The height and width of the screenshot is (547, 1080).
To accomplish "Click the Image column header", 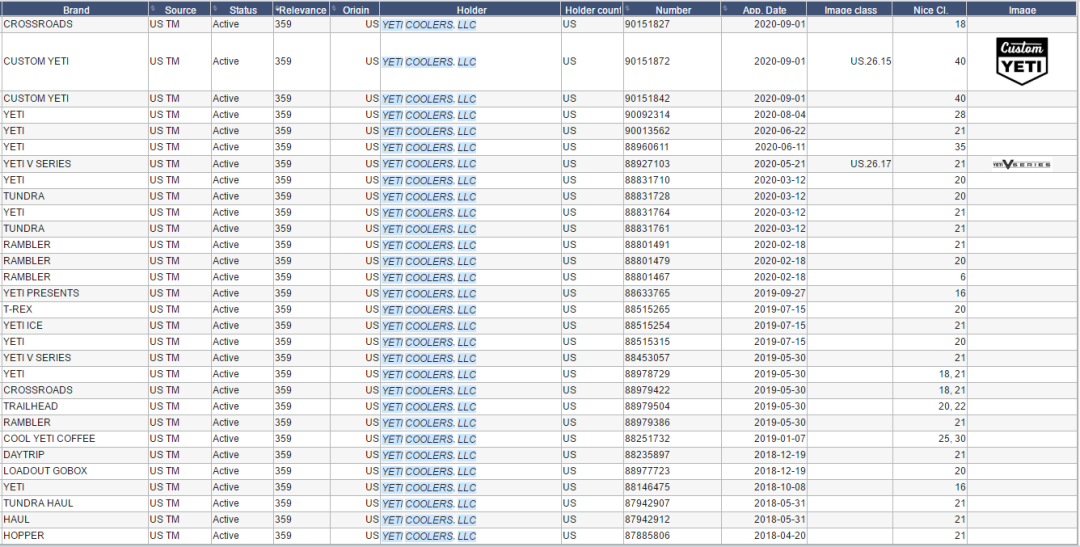I will point(1023,10).
